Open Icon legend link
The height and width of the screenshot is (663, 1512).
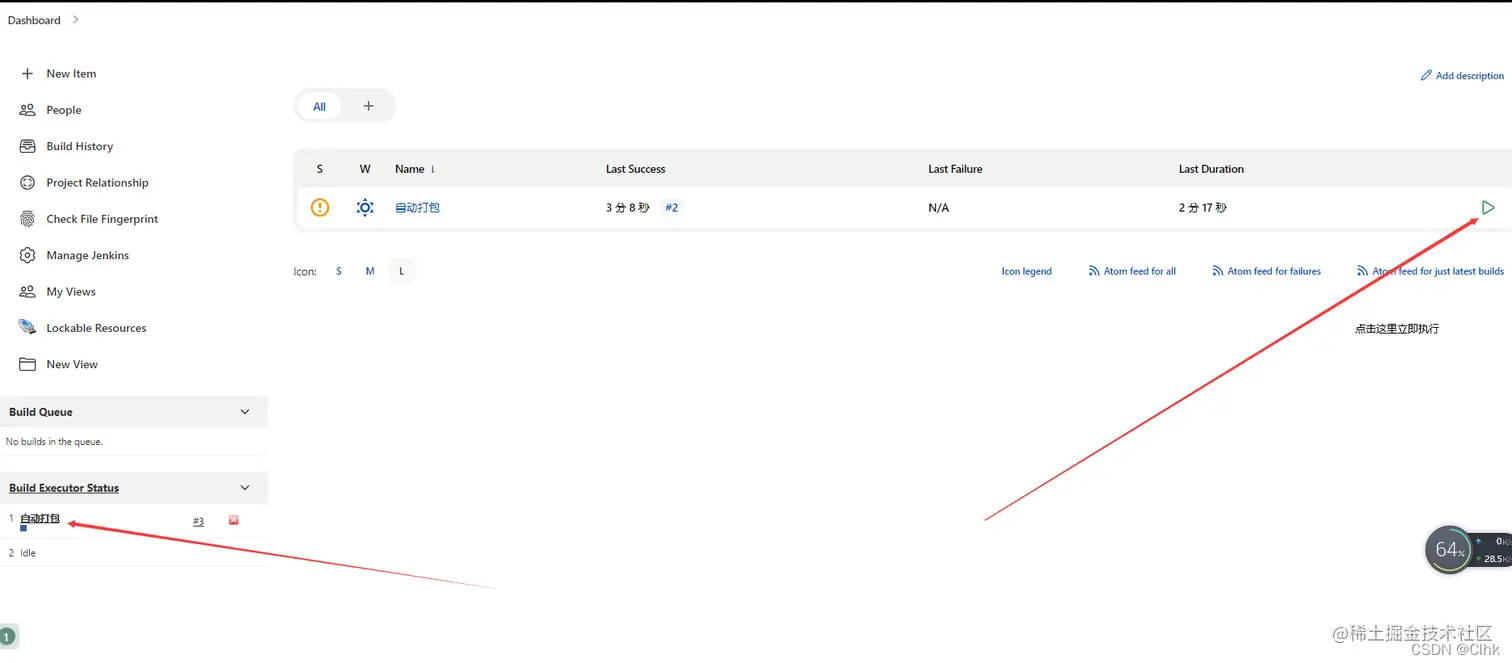click(x=1026, y=271)
